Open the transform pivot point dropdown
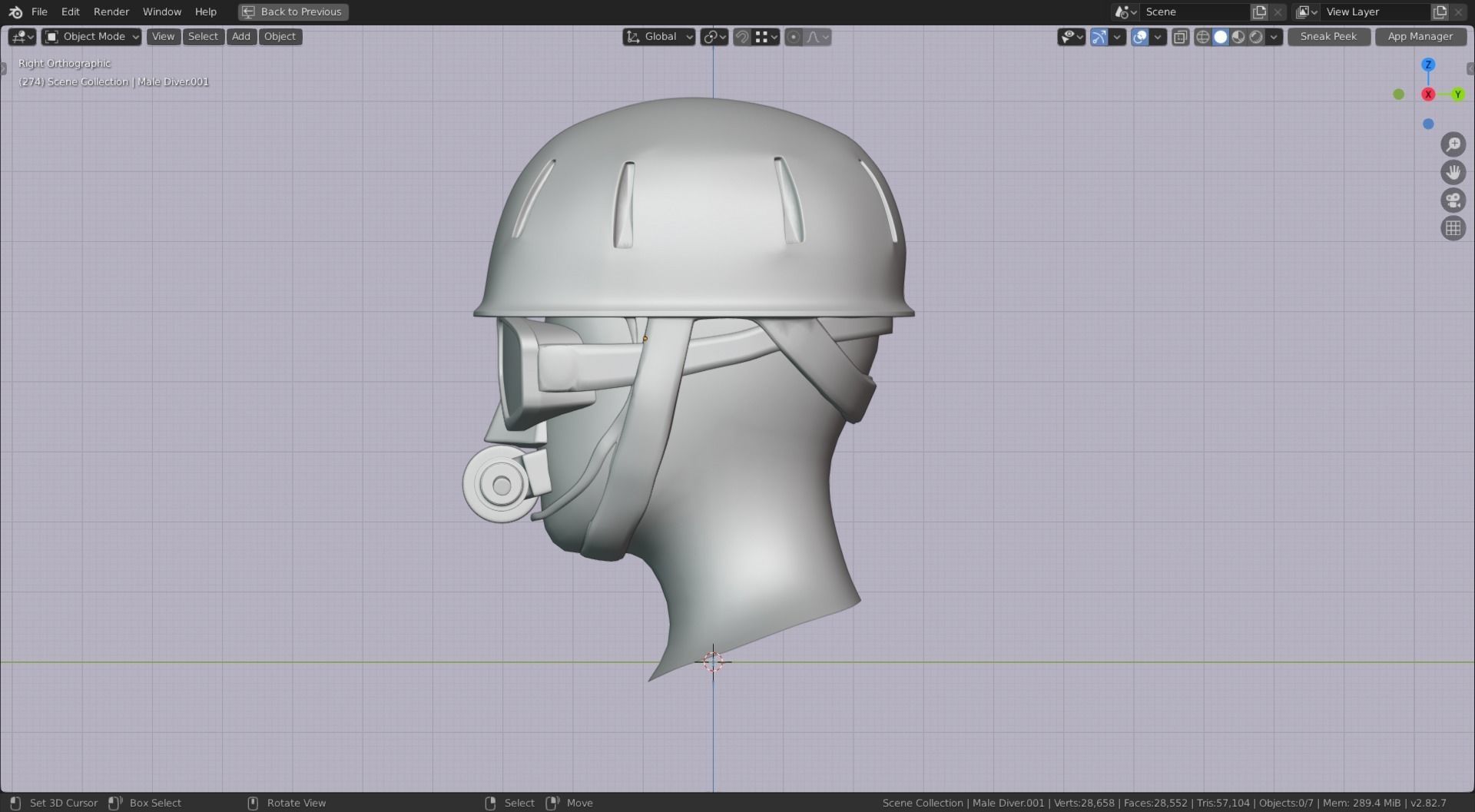 coord(714,36)
